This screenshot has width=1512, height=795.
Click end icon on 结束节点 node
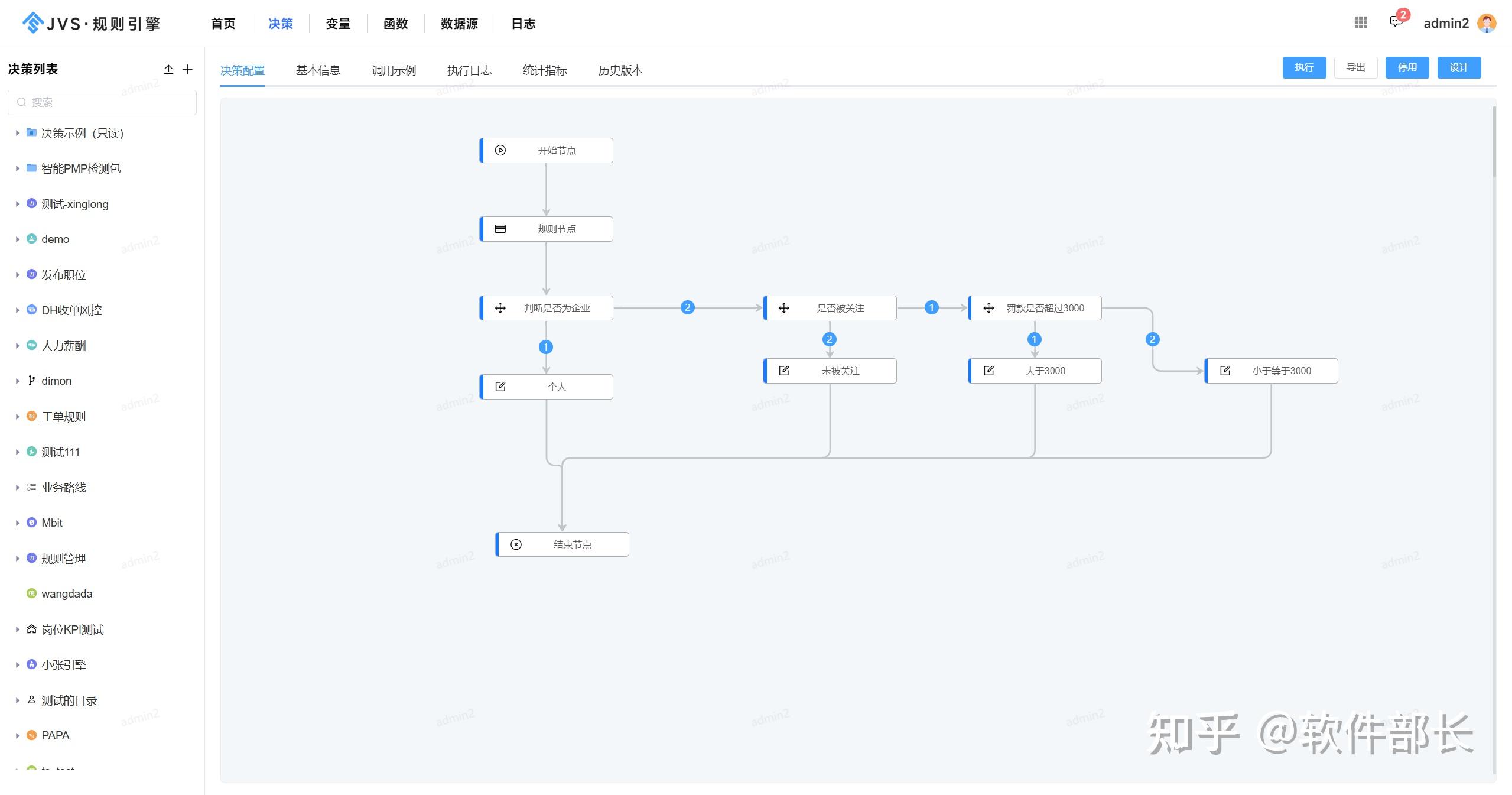(x=516, y=544)
